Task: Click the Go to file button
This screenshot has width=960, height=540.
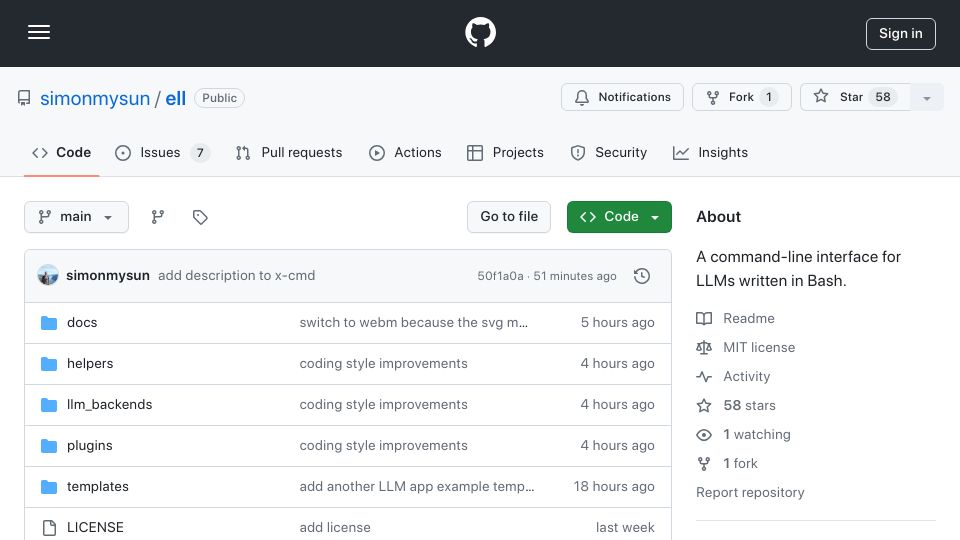Action: (509, 217)
